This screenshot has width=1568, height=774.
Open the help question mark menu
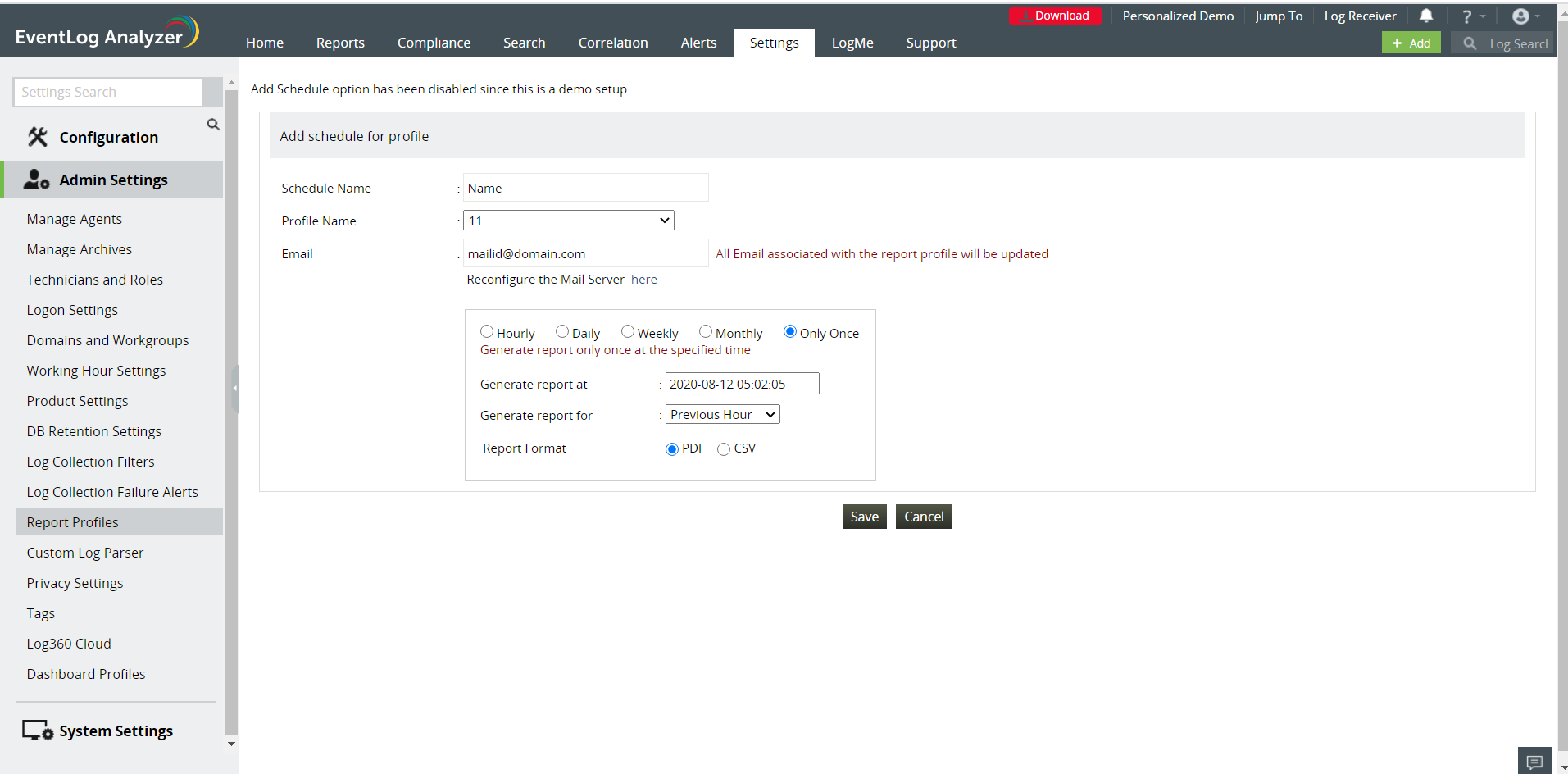click(1473, 16)
